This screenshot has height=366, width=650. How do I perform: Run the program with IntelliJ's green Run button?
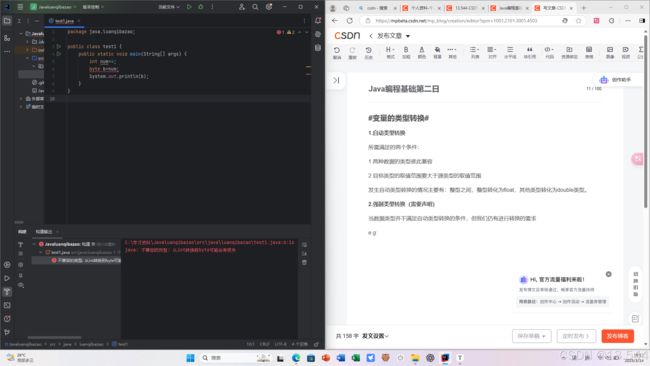189,7
